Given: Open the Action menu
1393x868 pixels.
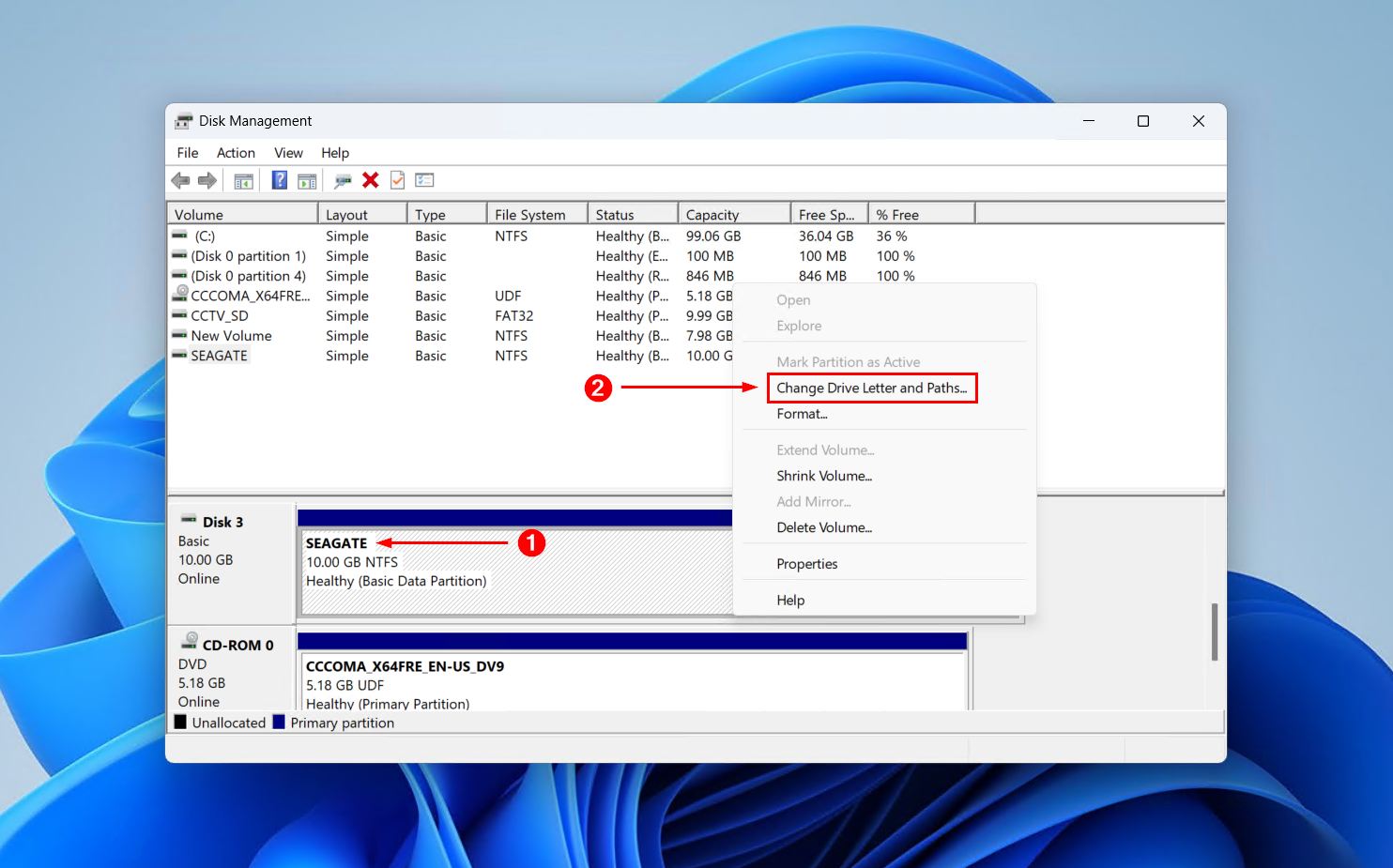Looking at the screenshot, I should pos(236,153).
